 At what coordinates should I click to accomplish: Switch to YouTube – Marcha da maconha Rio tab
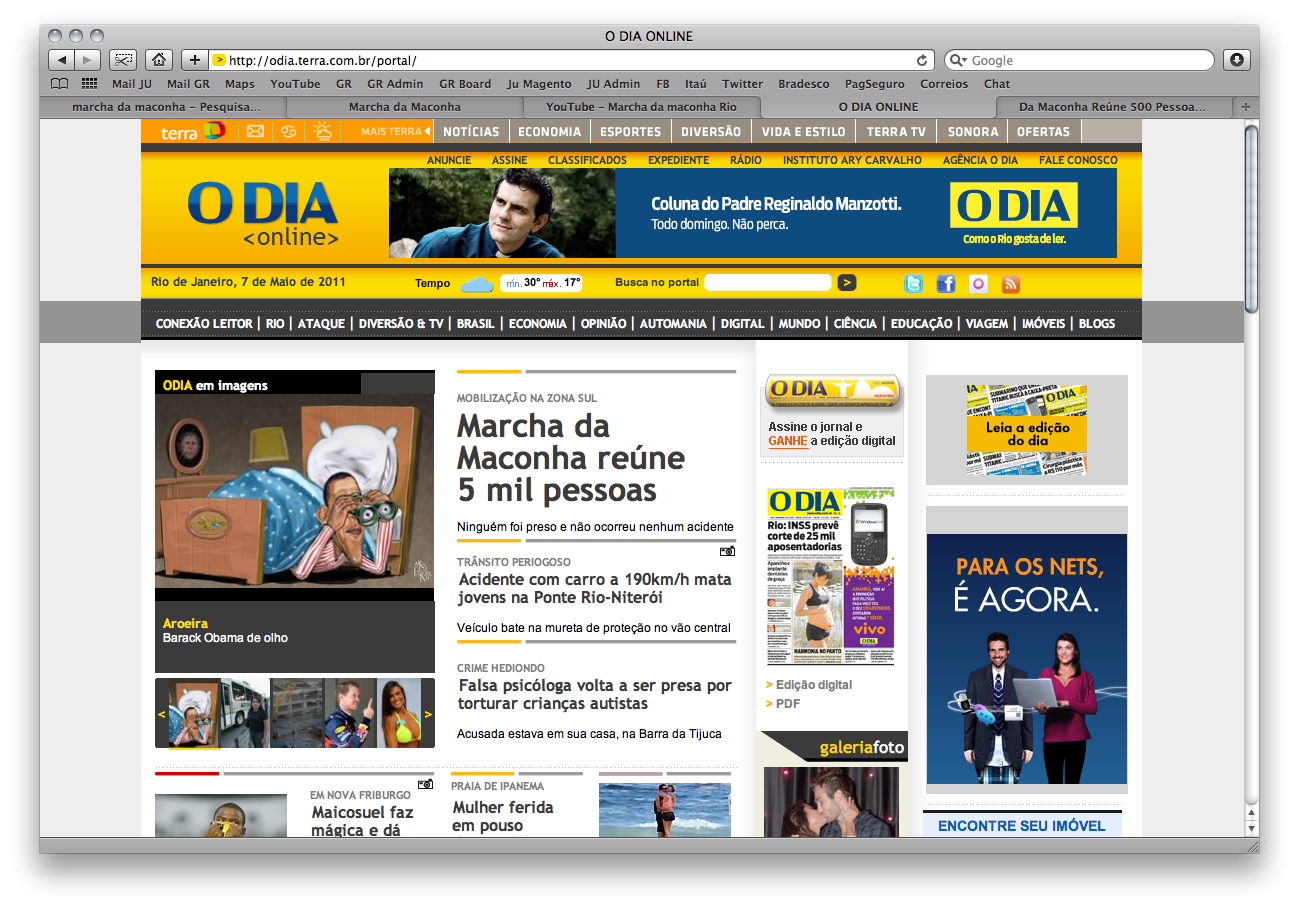(641, 107)
